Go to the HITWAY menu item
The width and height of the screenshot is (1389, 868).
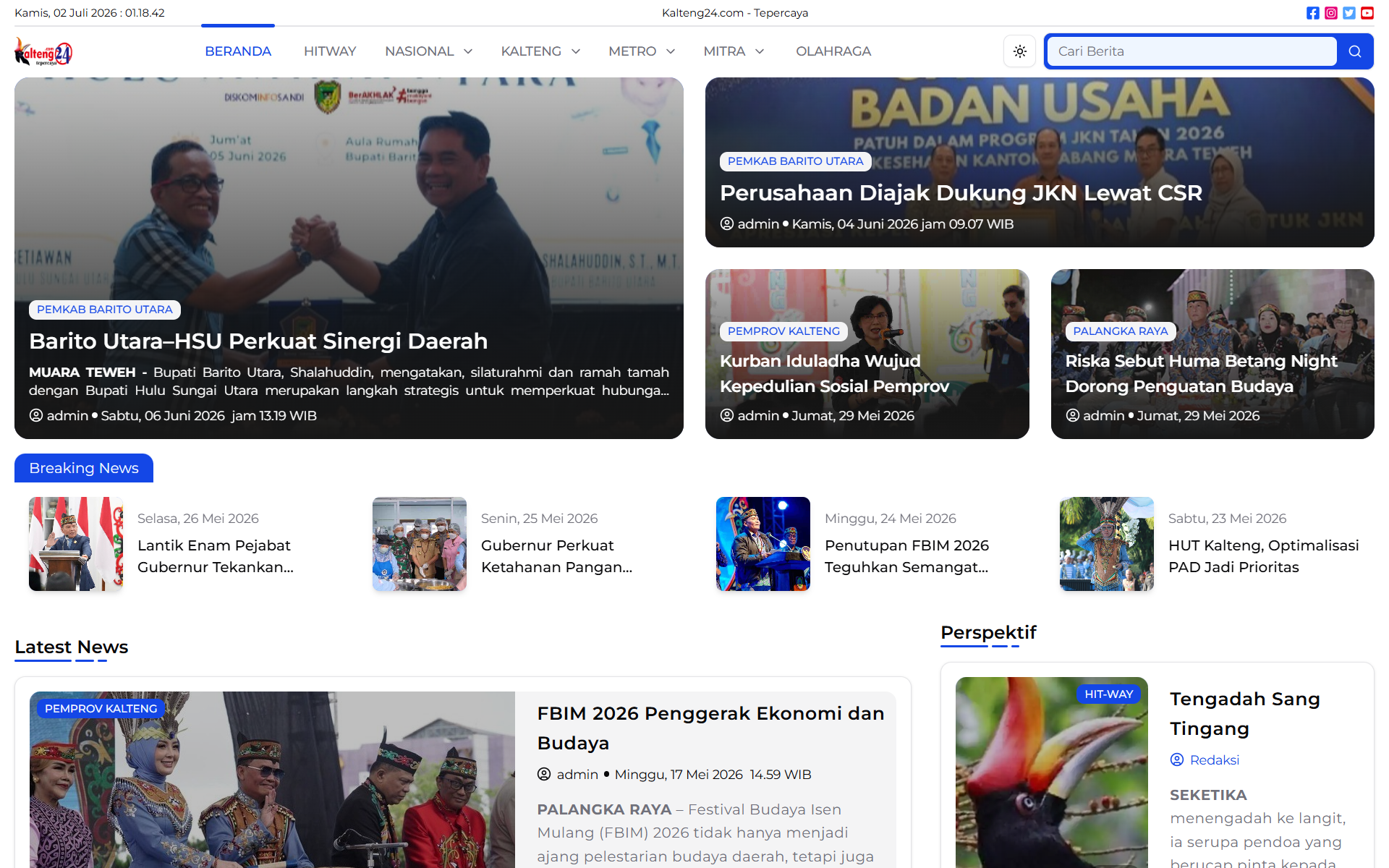330,51
